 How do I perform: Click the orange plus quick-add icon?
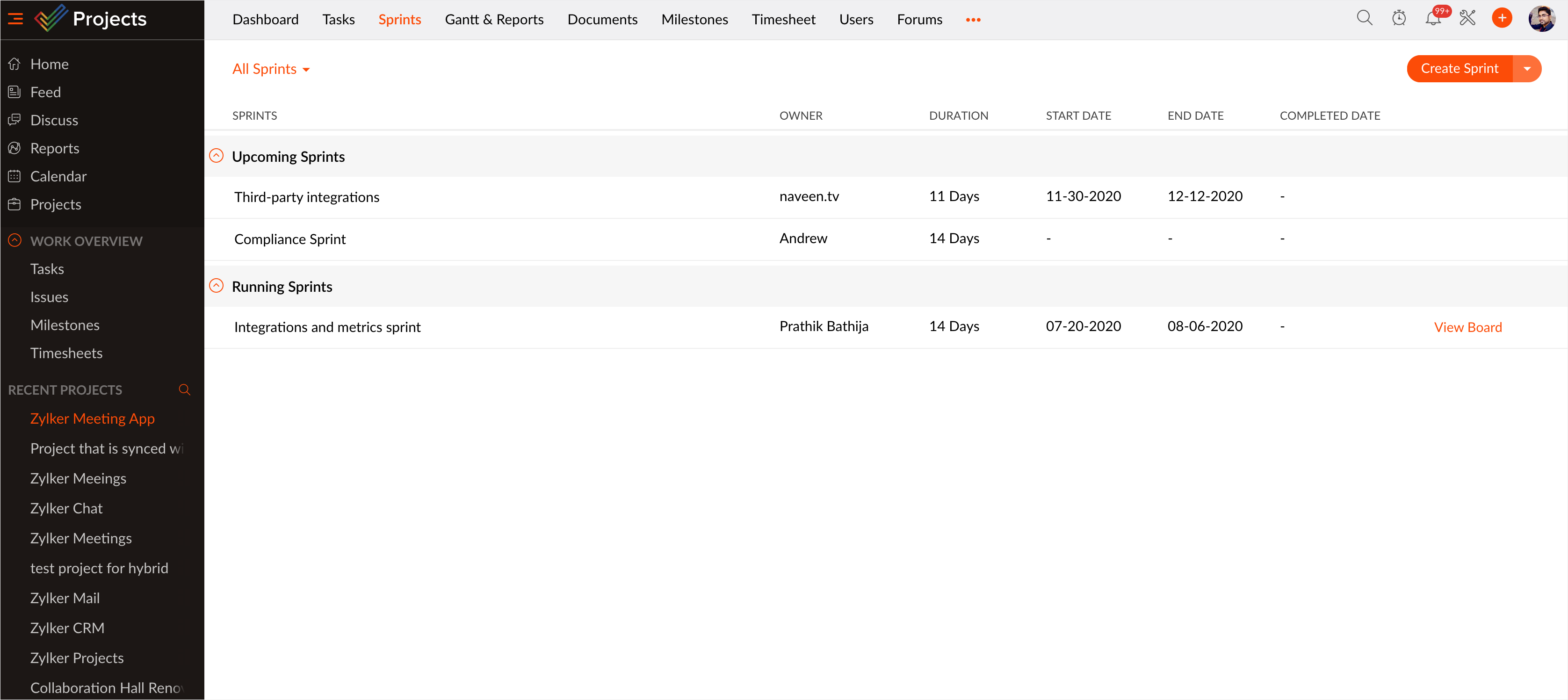(x=1502, y=18)
